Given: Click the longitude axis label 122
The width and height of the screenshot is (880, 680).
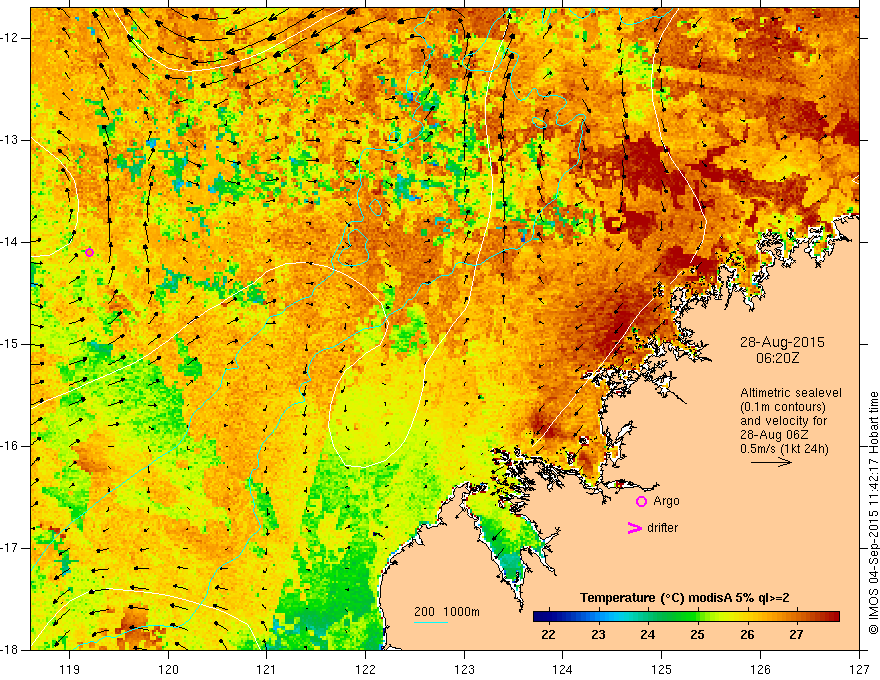Looking at the screenshot, I should tap(365, 669).
